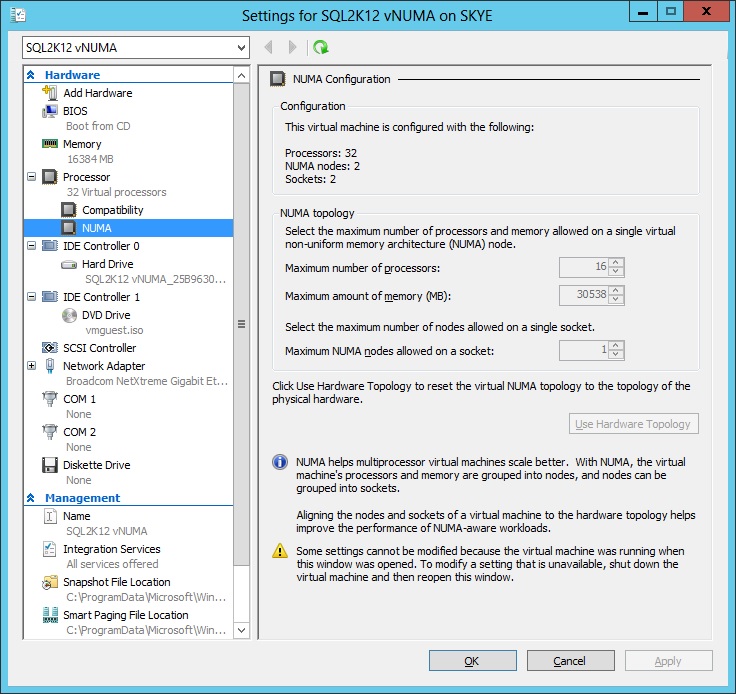736x694 pixels.
Task: Select the NUMA tree item
Action: 128,228
